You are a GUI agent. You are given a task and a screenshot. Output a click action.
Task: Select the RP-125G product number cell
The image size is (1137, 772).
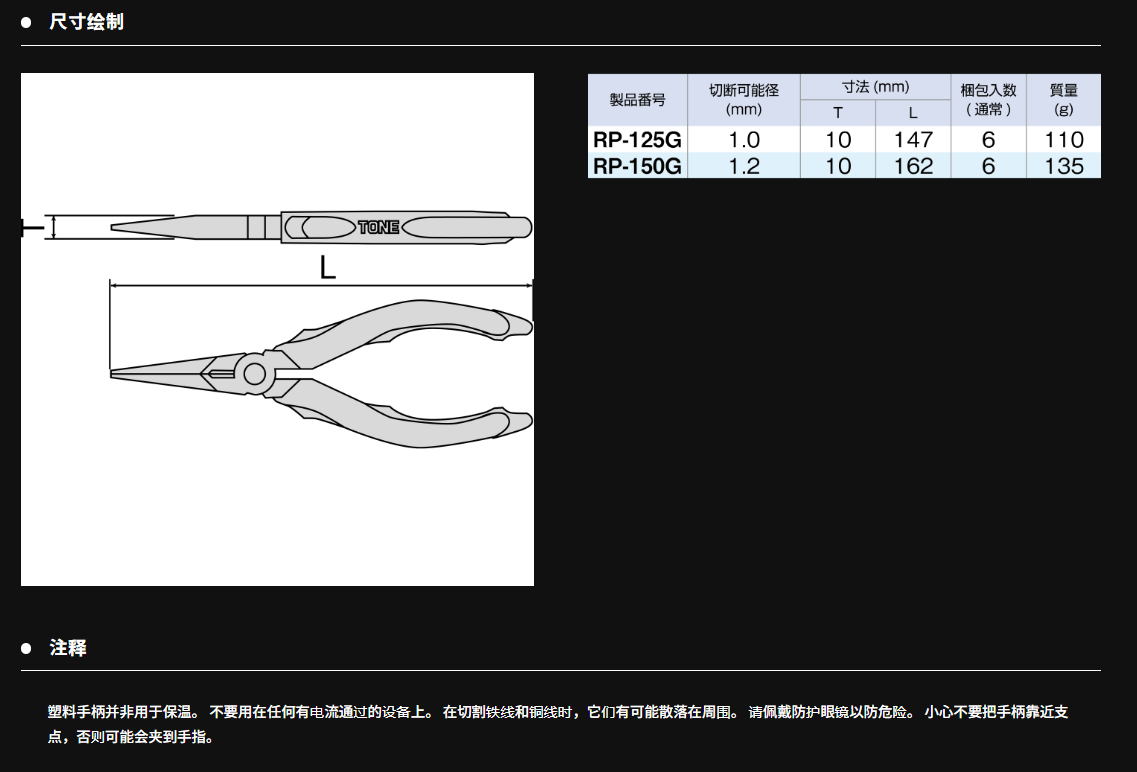pyautogui.click(x=637, y=140)
